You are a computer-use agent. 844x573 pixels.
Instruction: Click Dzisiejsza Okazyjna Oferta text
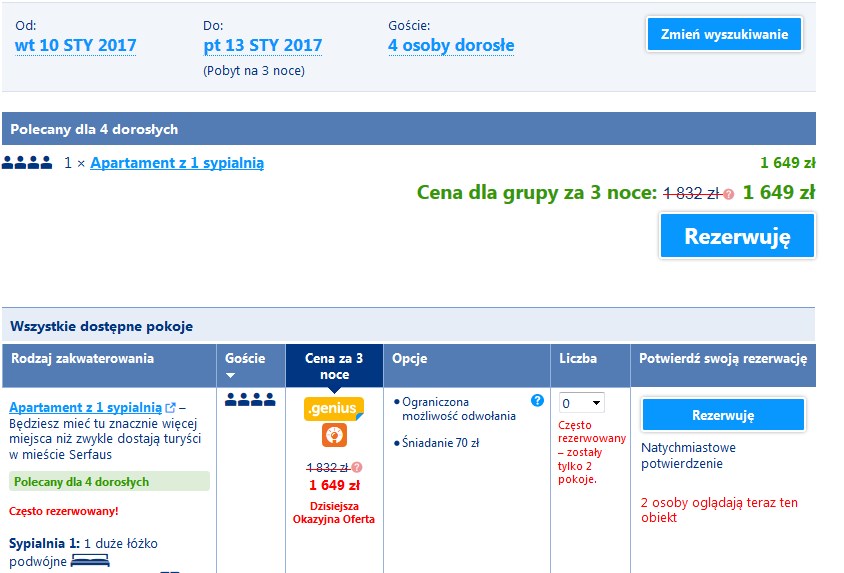[334, 513]
